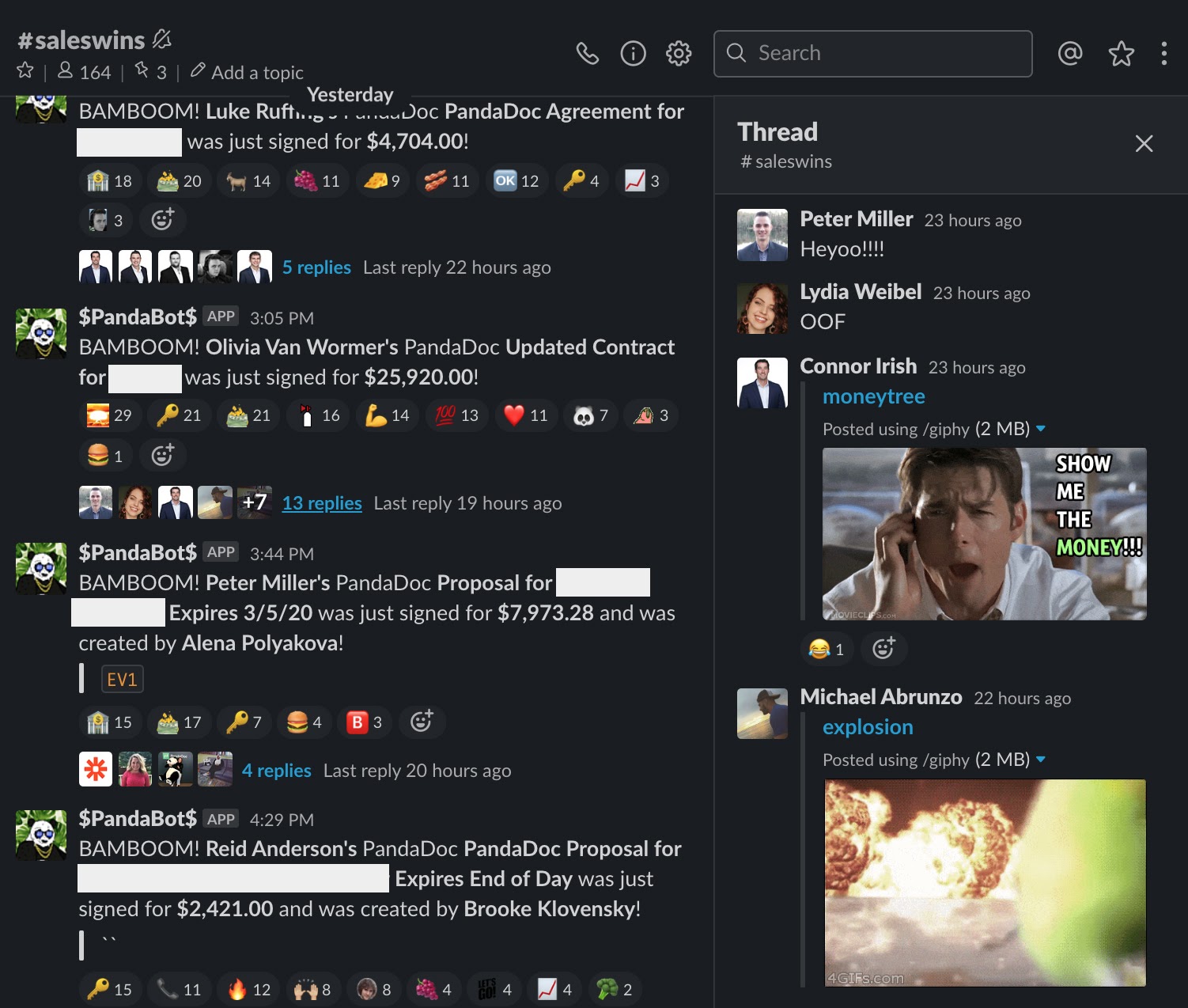Open the 5 replies thread link
Image resolution: width=1188 pixels, height=1008 pixels.
316,267
